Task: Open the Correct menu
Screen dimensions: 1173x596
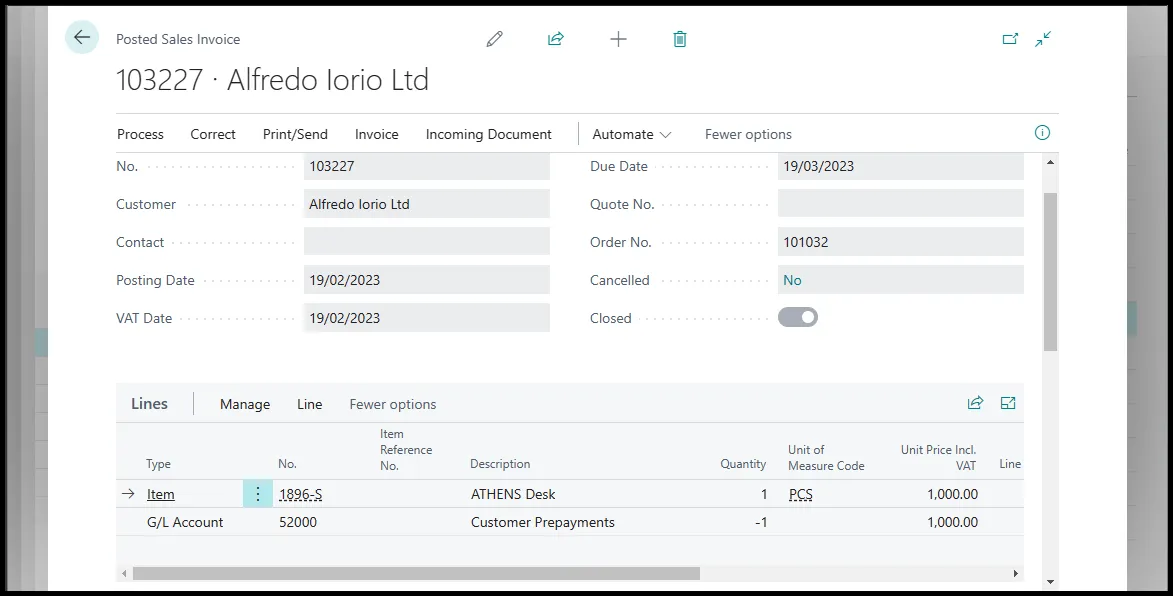Action: pos(212,135)
